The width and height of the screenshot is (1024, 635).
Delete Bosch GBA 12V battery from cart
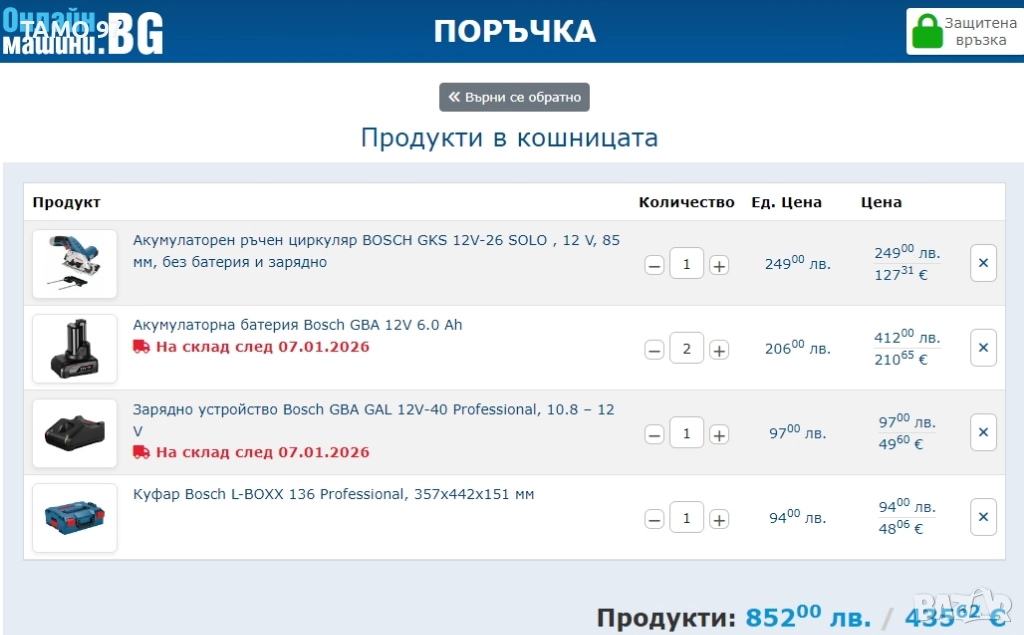(x=982, y=348)
